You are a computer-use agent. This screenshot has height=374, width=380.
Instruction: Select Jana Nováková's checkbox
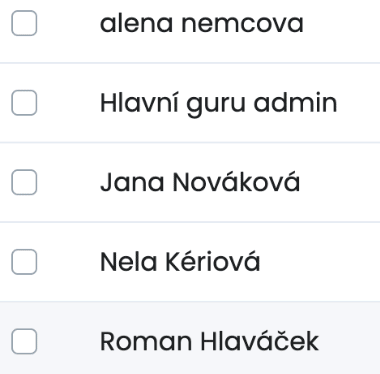24,182
